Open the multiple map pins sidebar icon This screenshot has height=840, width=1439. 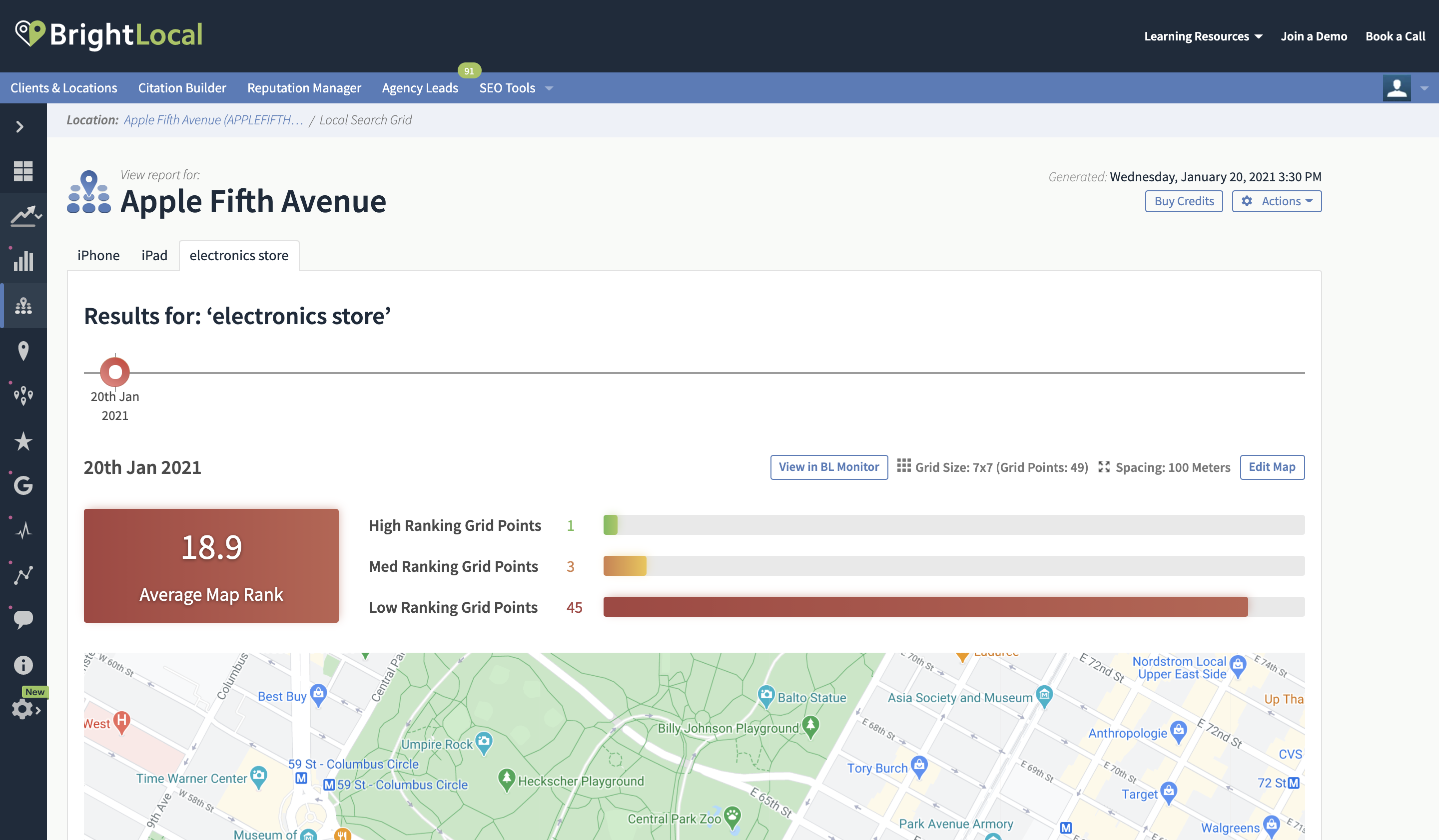(x=23, y=396)
